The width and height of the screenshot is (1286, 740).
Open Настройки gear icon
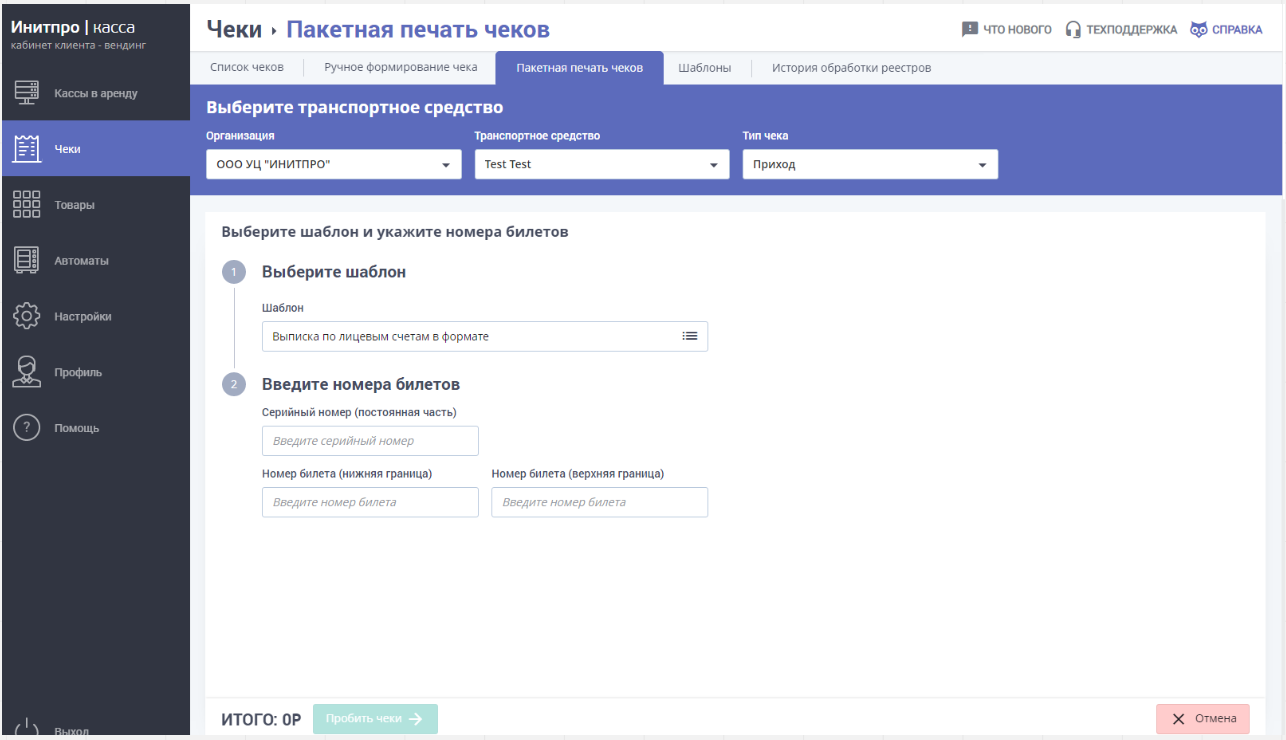click(x=26, y=316)
